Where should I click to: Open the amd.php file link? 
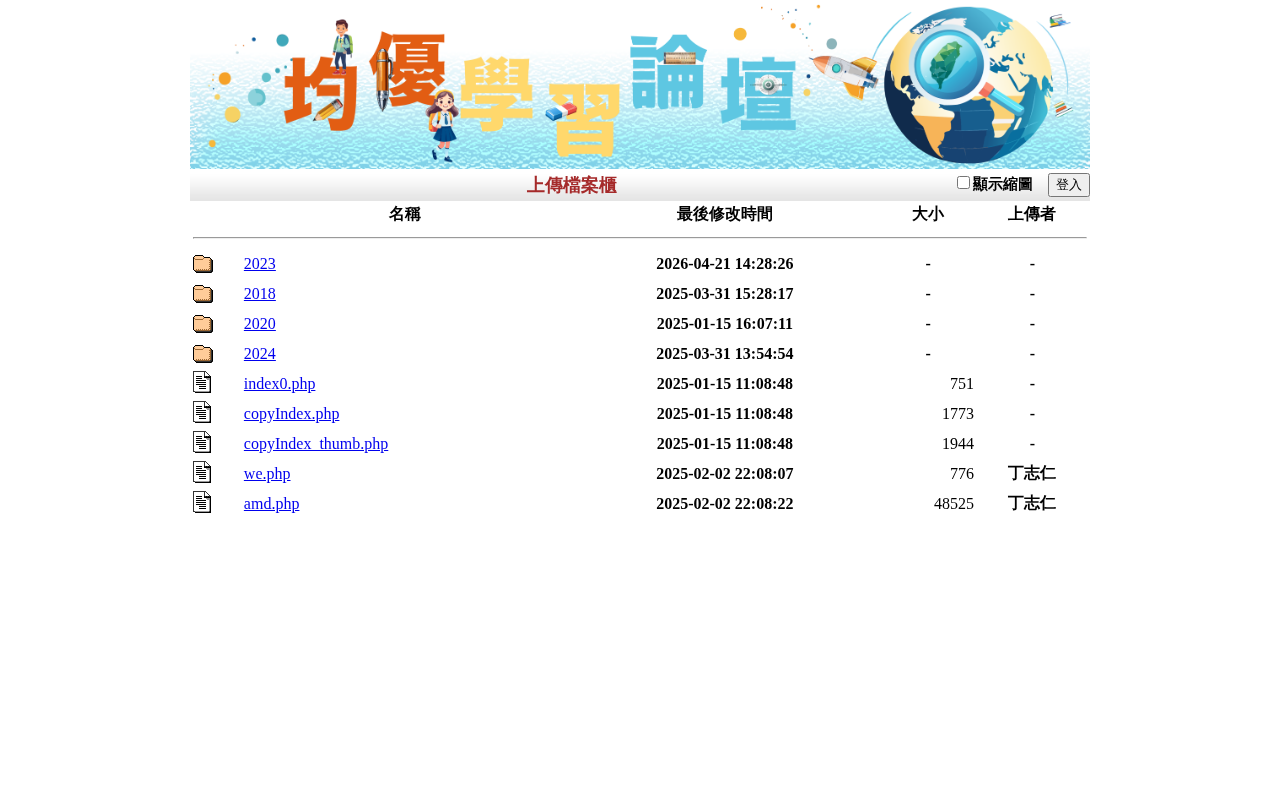point(272,504)
